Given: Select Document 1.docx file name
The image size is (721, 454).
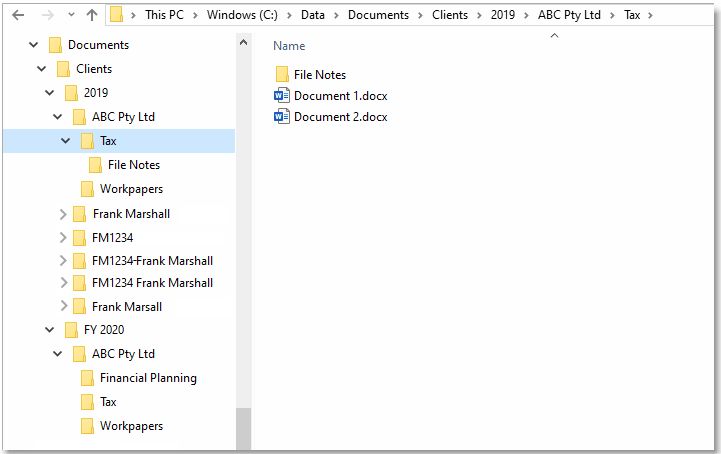Looking at the screenshot, I should pos(341,96).
